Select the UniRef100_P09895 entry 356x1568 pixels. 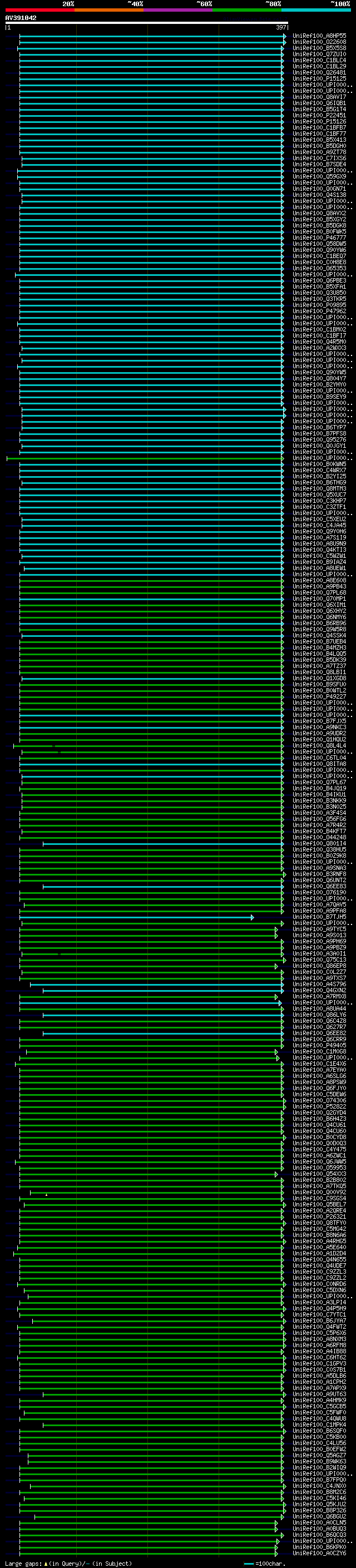pyautogui.click(x=319, y=305)
